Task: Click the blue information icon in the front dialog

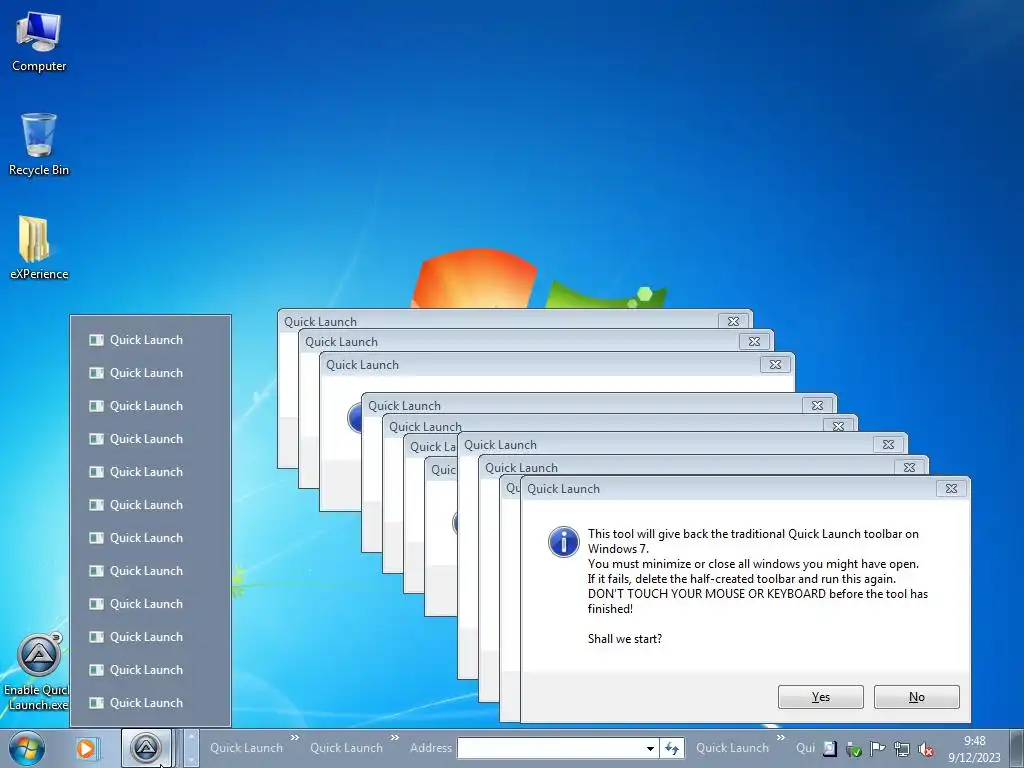Action: 563,542
